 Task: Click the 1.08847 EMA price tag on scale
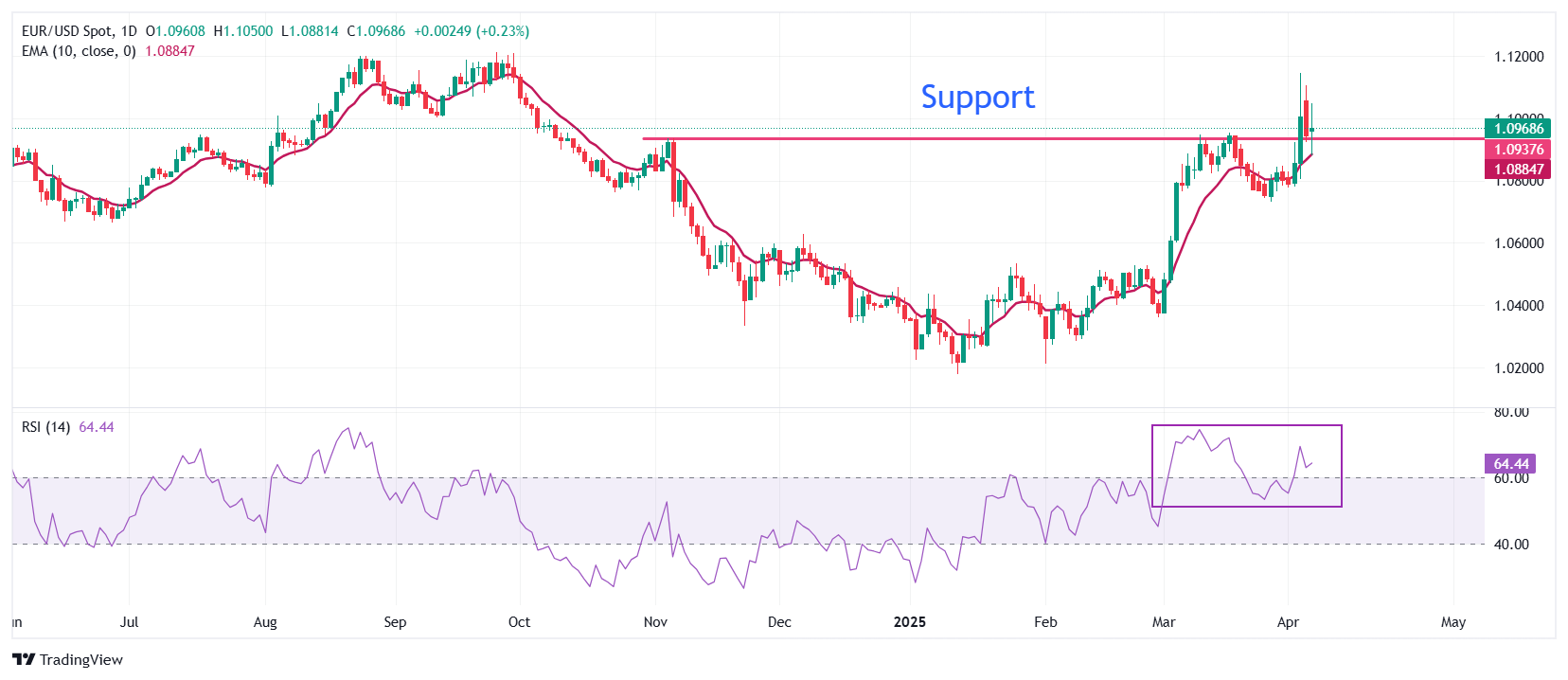[1518, 170]
